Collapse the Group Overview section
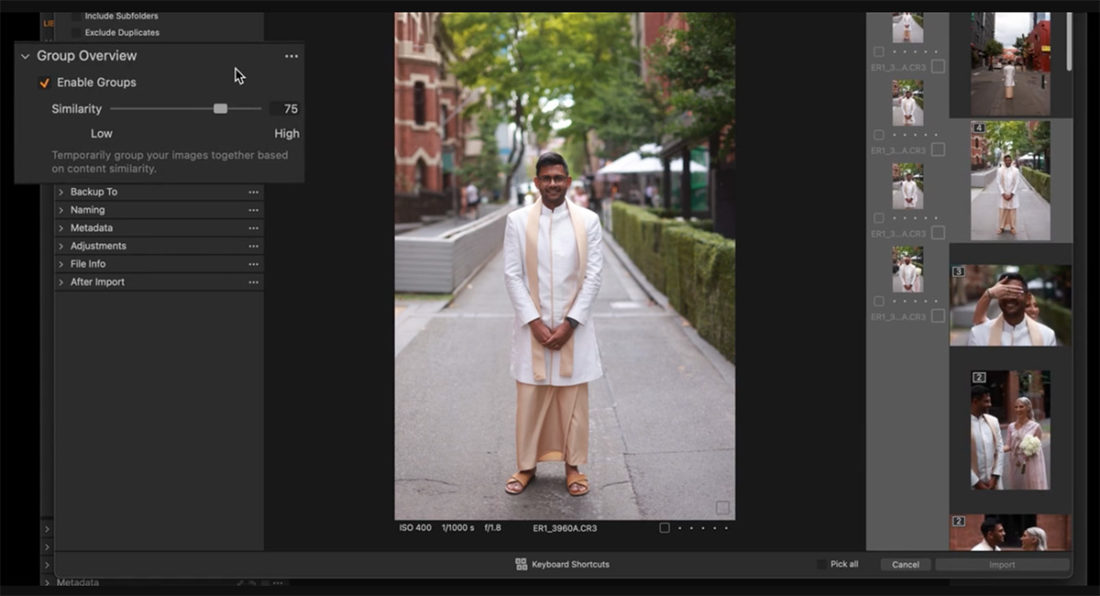This screenshot has width=1100, height=596. point(25,56)
